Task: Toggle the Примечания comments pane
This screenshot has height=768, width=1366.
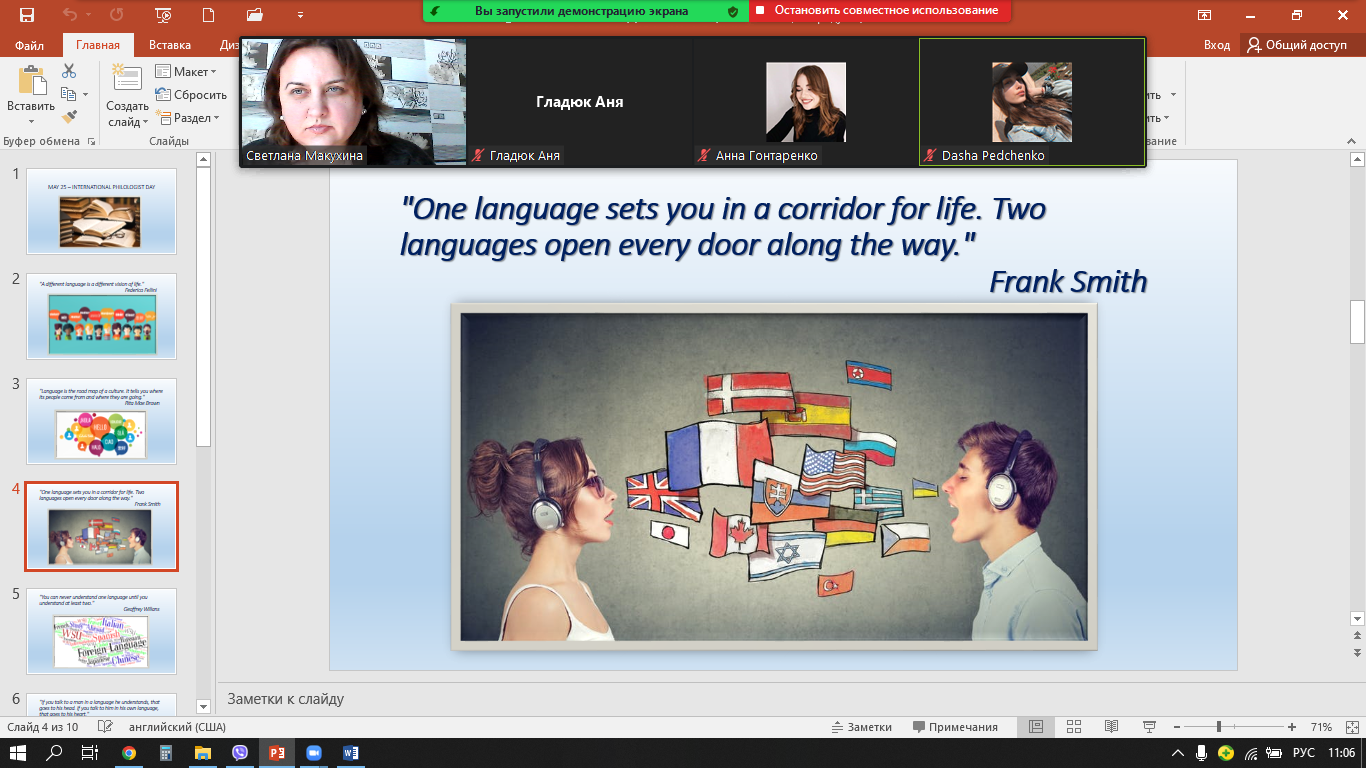Action: pos(955,727)
